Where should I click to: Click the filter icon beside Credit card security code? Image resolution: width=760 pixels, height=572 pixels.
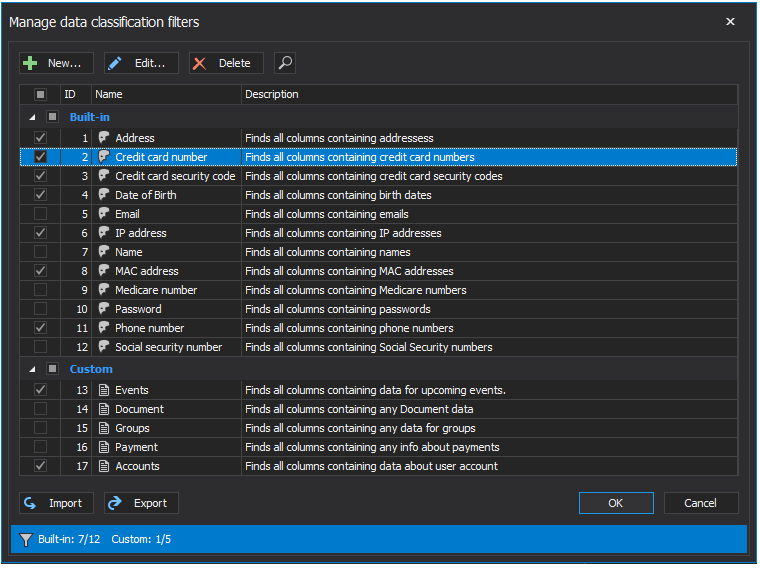click(x=104, y=175)
